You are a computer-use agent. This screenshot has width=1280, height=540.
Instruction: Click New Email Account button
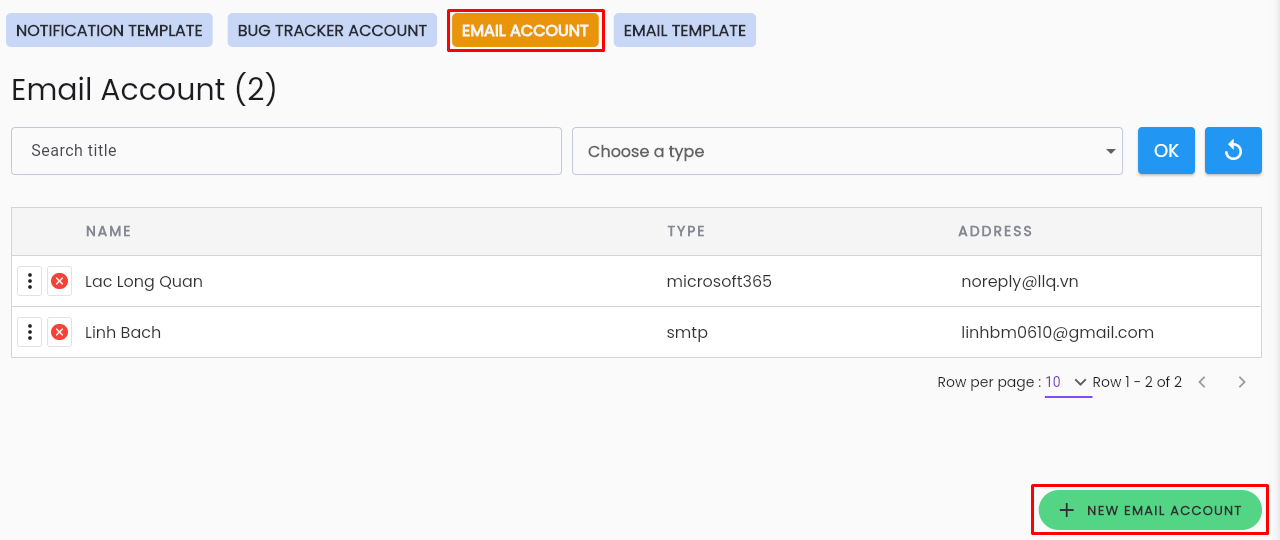click(1150, 510)
